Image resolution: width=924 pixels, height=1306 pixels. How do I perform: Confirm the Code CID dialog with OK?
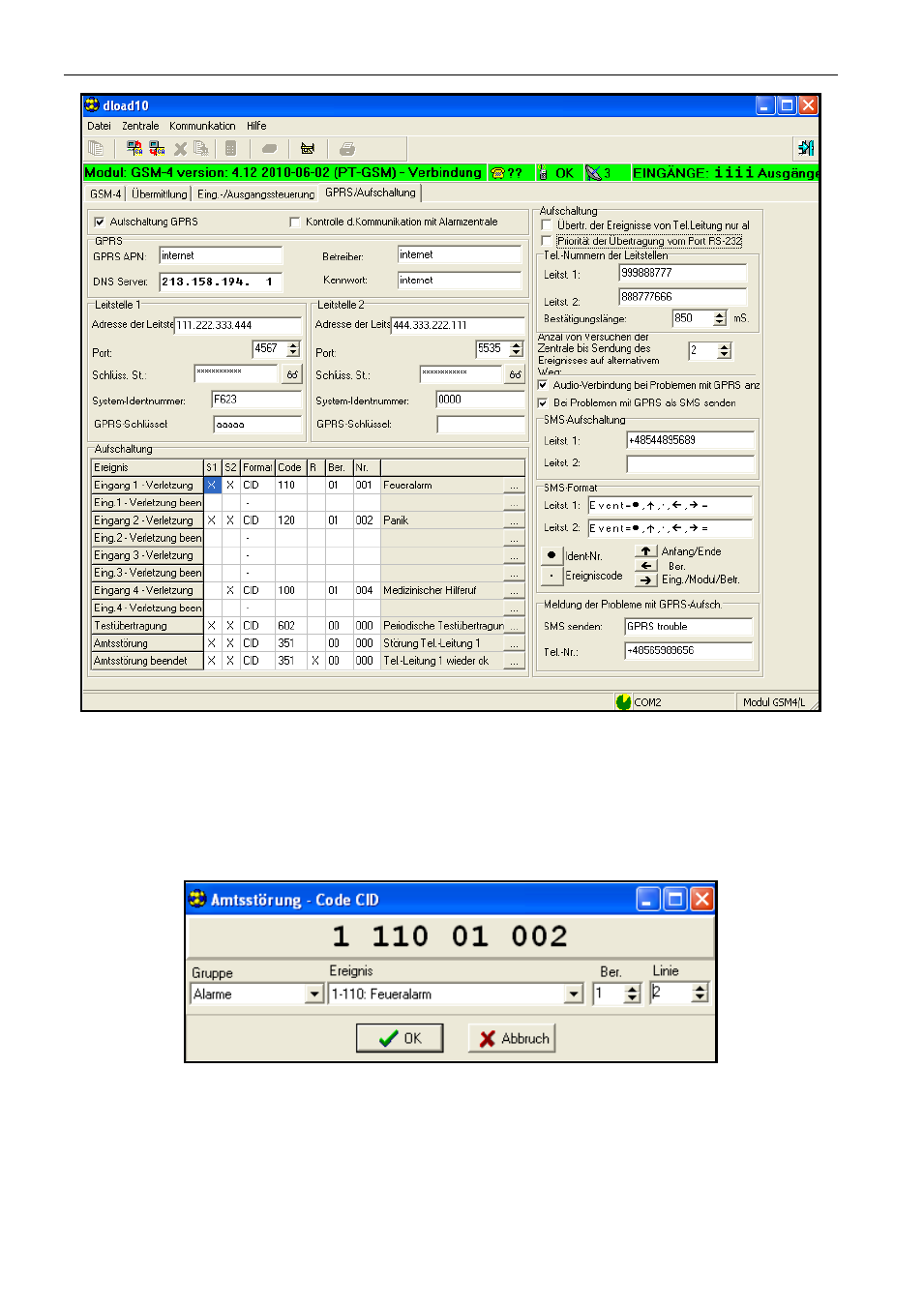coord(400,1038)
